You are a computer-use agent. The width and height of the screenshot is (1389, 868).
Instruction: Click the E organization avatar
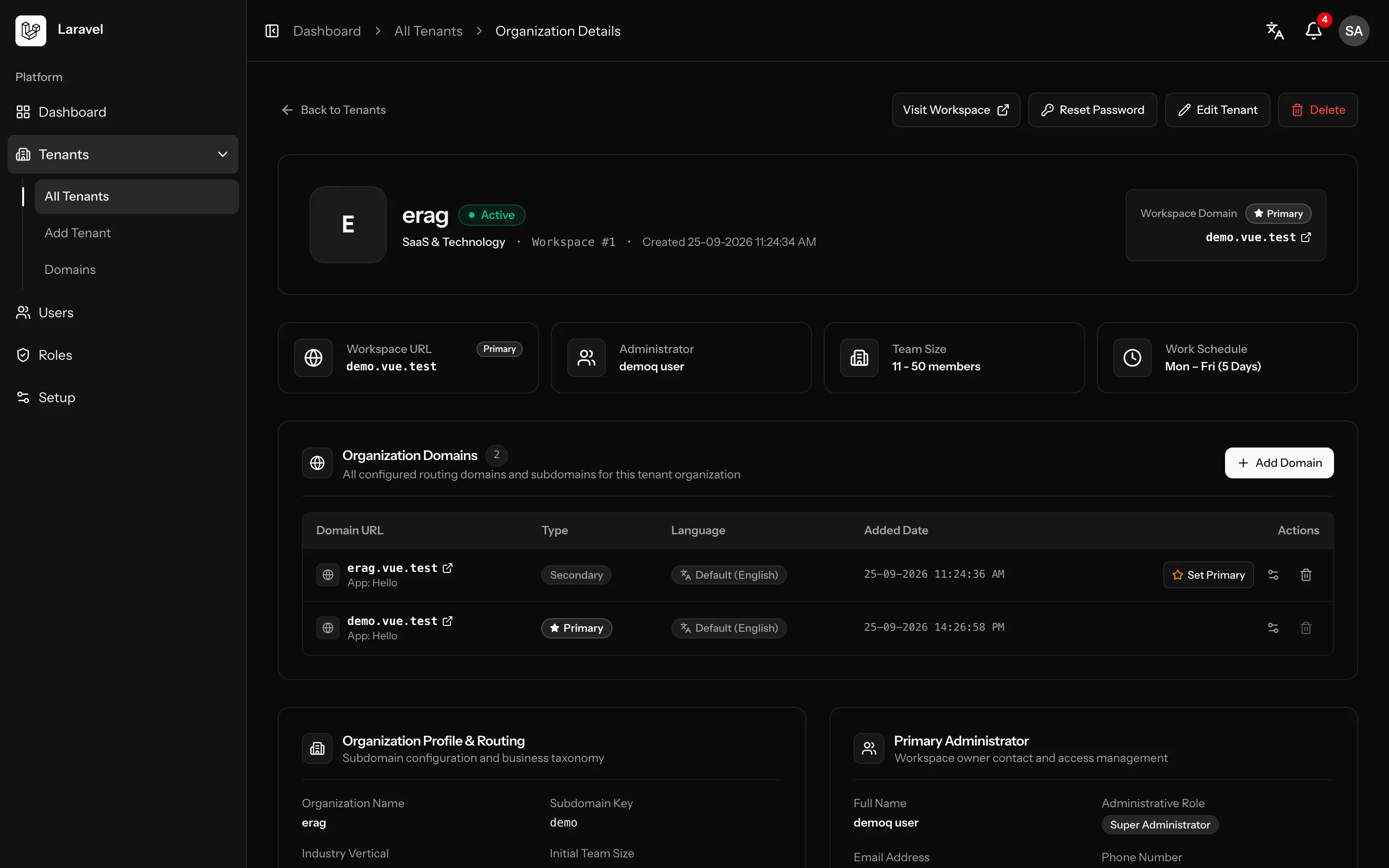click(x=348, y=224)
